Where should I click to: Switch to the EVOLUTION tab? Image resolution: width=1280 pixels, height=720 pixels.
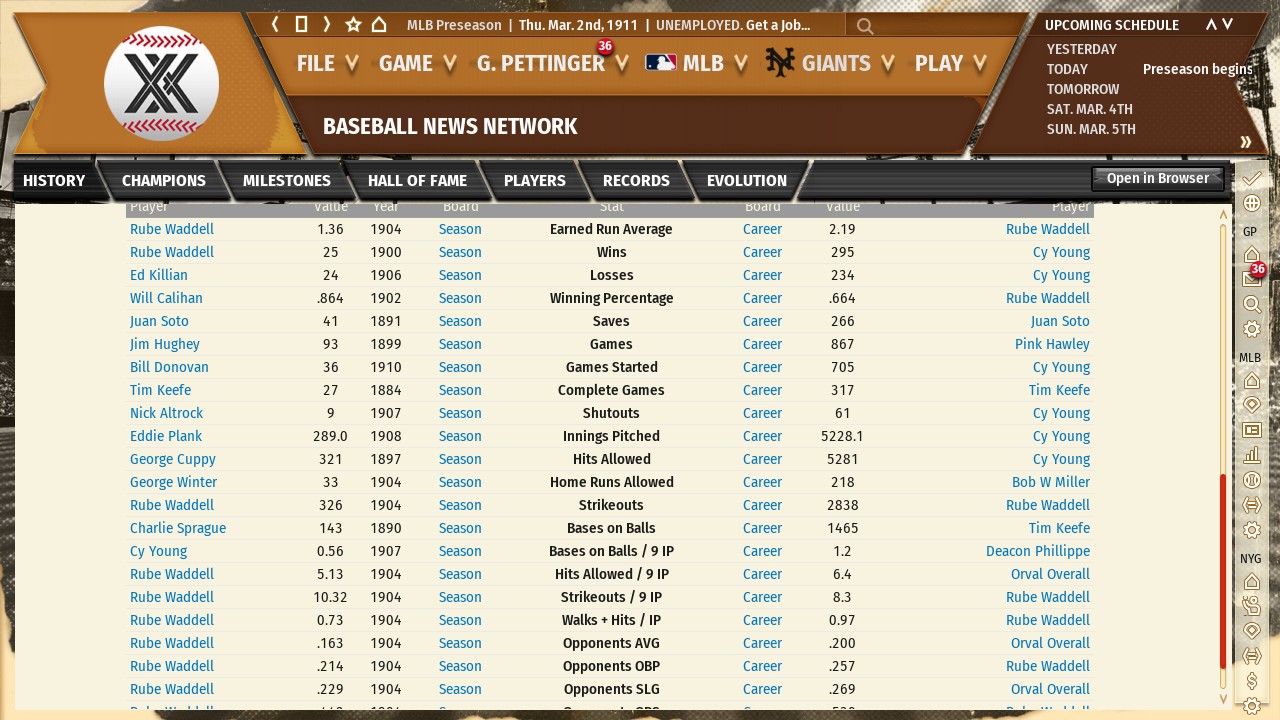(x=747, y=181)
